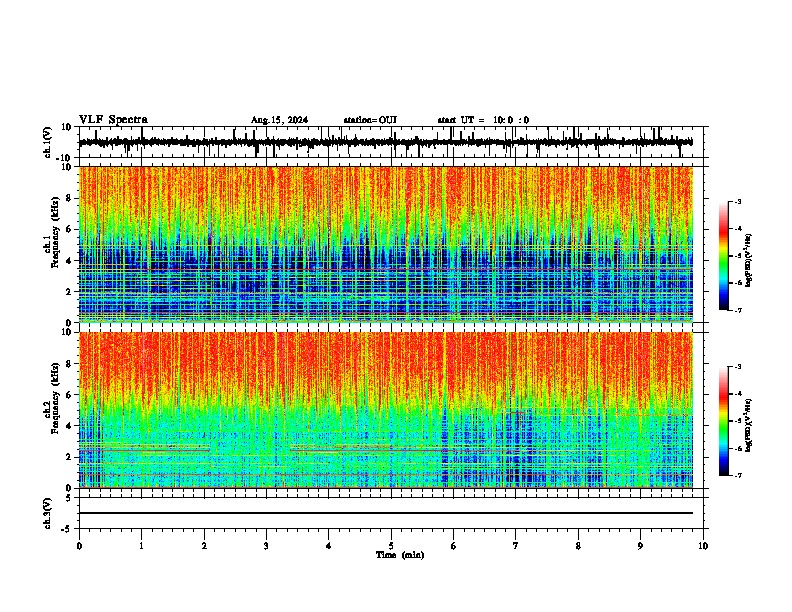Click the 'ch.3(V)' axis label
Image resolution: width=792 pixels, height=612 pixels.
click(48, 514)
